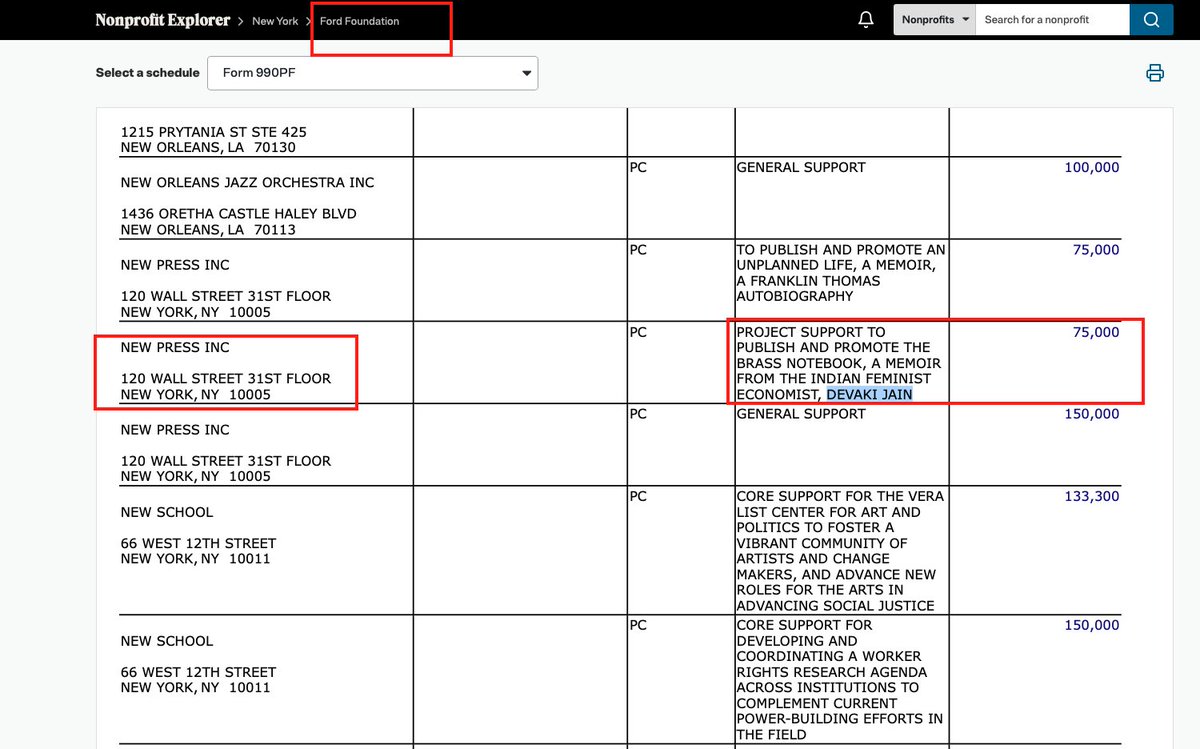
Task: Click the 100,000 grant amount
Action: [1092, 168]
